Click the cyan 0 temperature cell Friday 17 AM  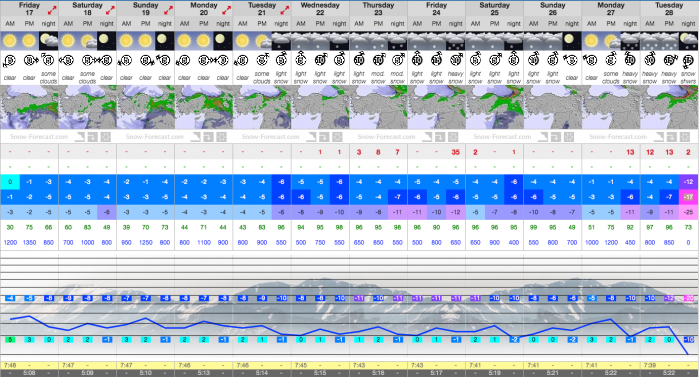(x=10, y=182)
